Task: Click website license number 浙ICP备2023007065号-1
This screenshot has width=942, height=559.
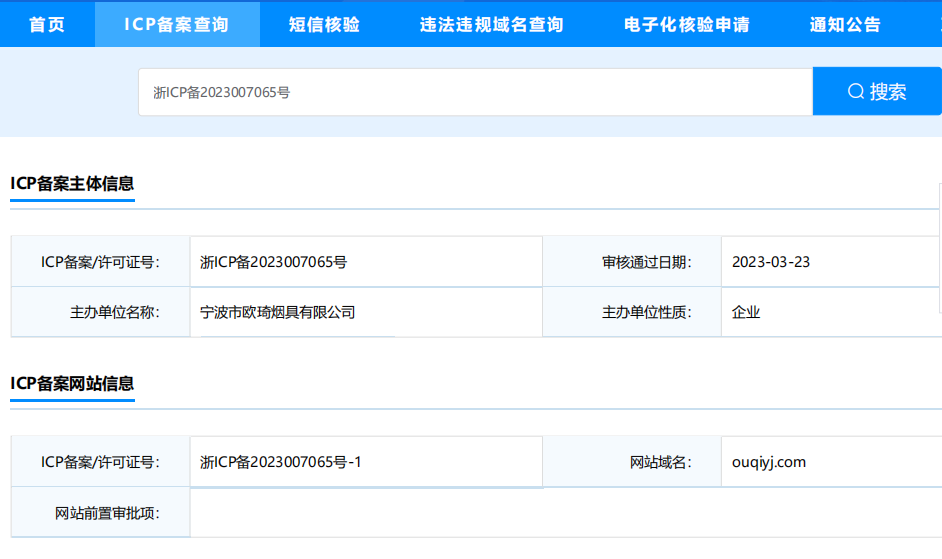Action: tap(280, 462)
